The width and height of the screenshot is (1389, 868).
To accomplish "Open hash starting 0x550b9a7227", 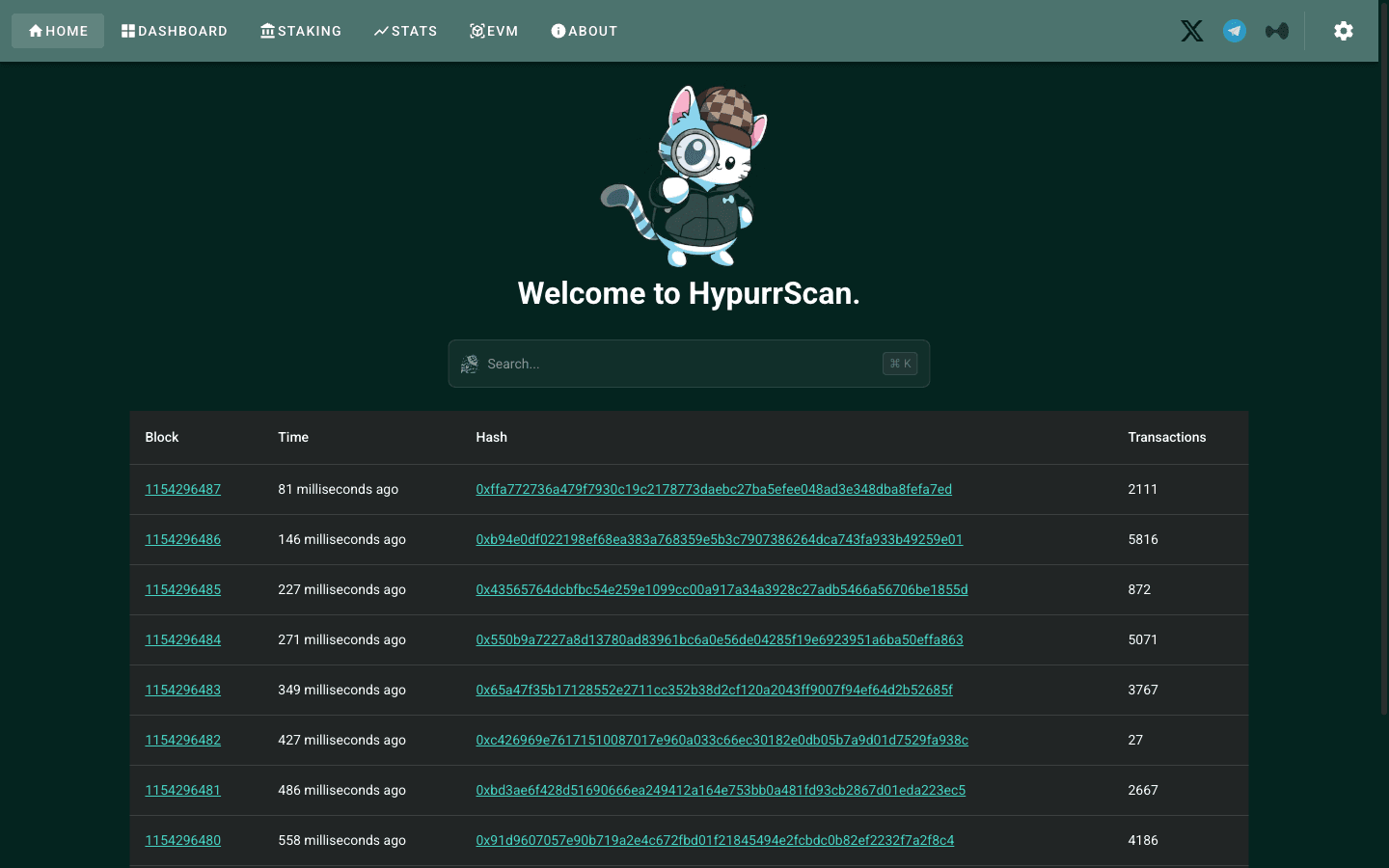I will pos(720,639).
